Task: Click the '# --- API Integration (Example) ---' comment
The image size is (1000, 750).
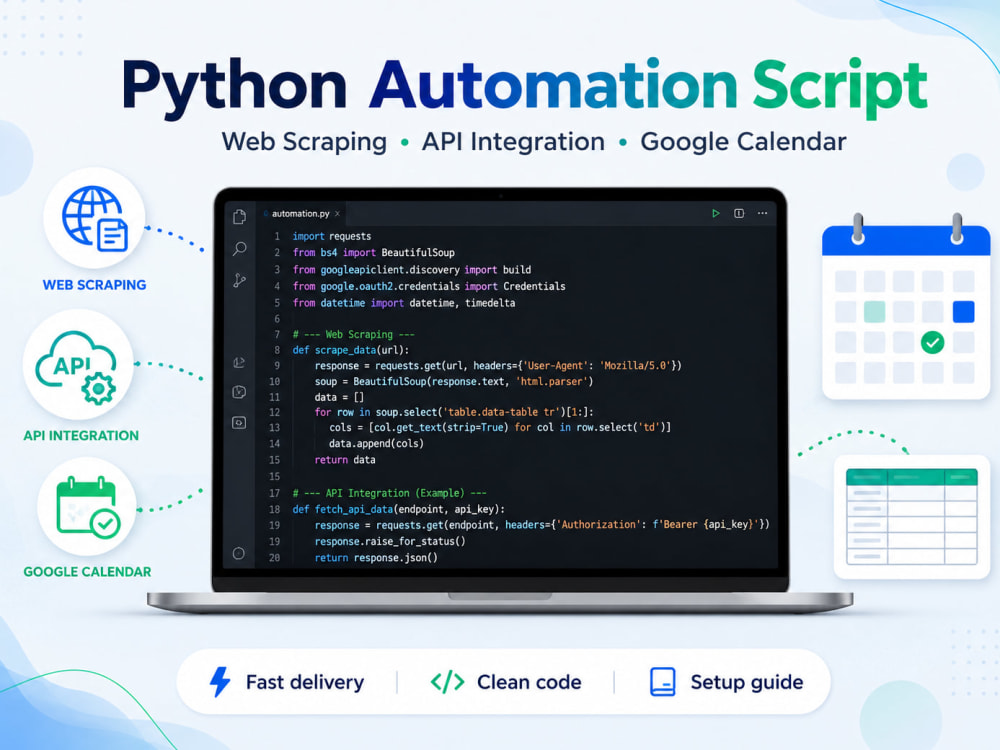Action: [390, 493]
